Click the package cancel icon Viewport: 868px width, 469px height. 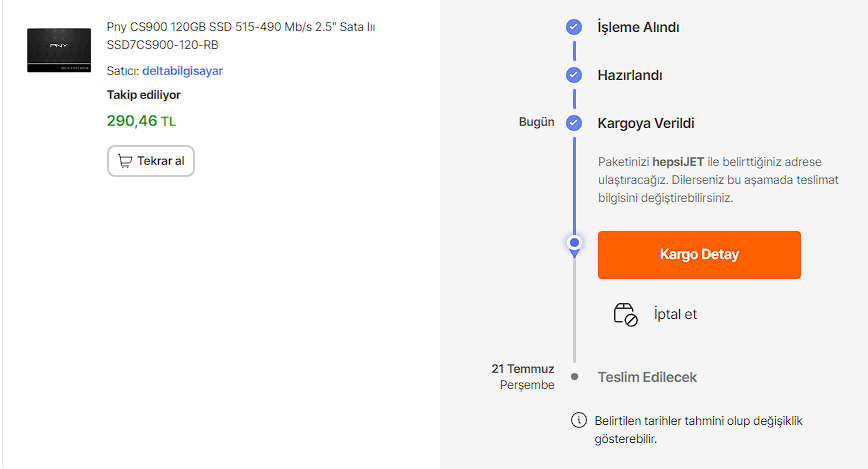(x=625, y=314)
